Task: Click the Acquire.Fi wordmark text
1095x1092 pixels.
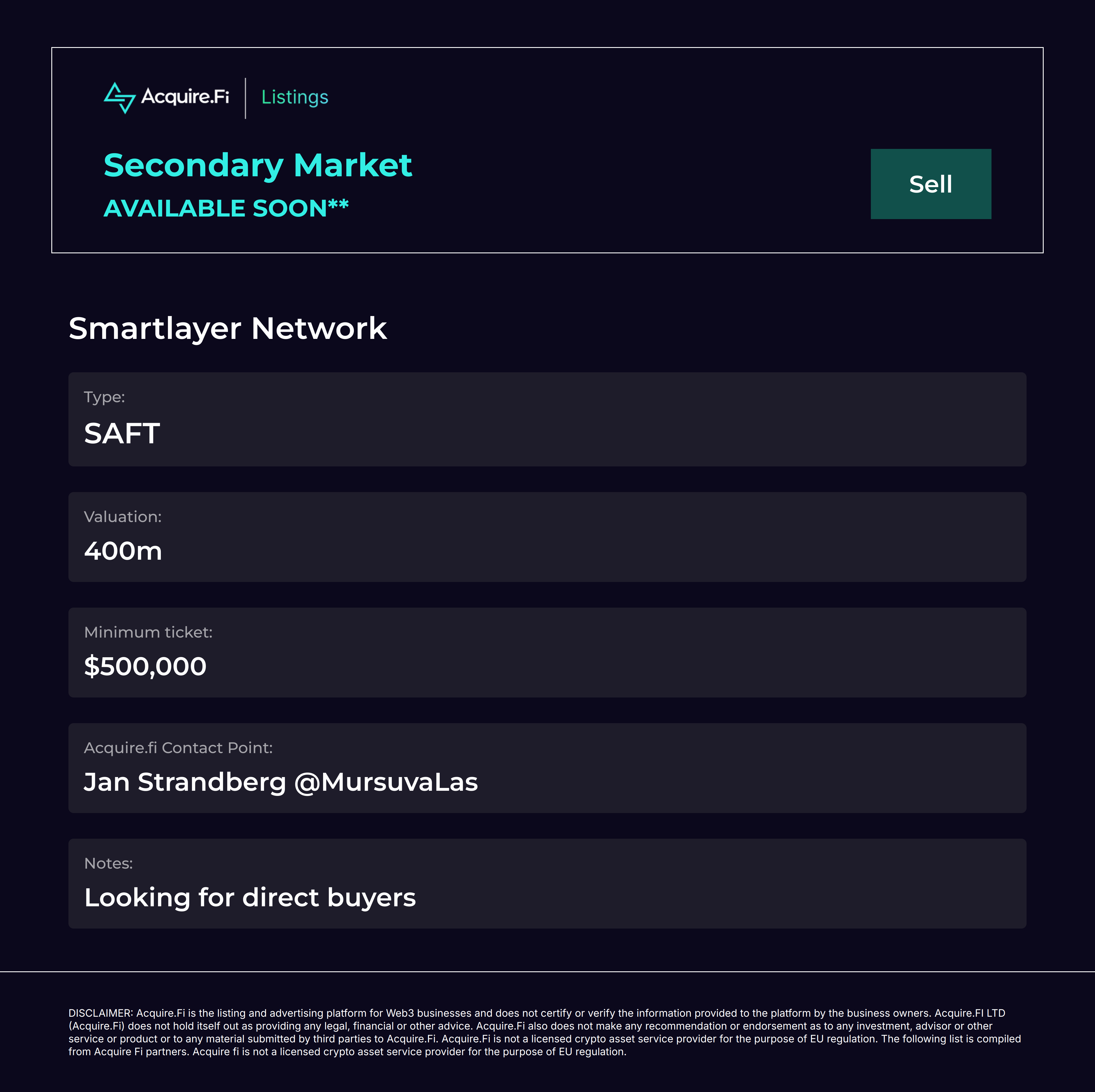Action: click(185, 97)
